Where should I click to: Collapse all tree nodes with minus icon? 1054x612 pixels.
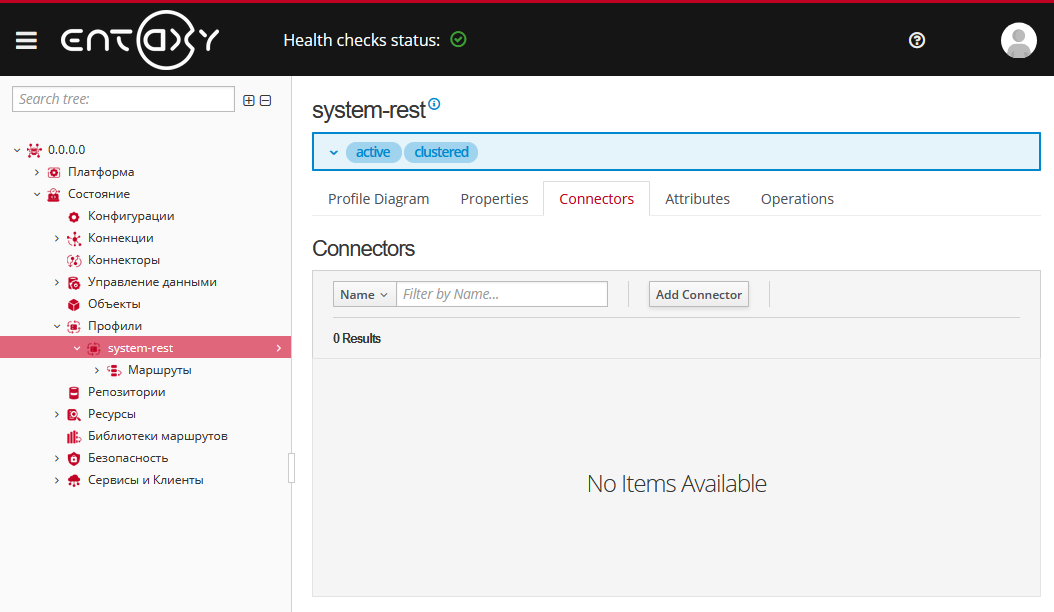point(266,100)
